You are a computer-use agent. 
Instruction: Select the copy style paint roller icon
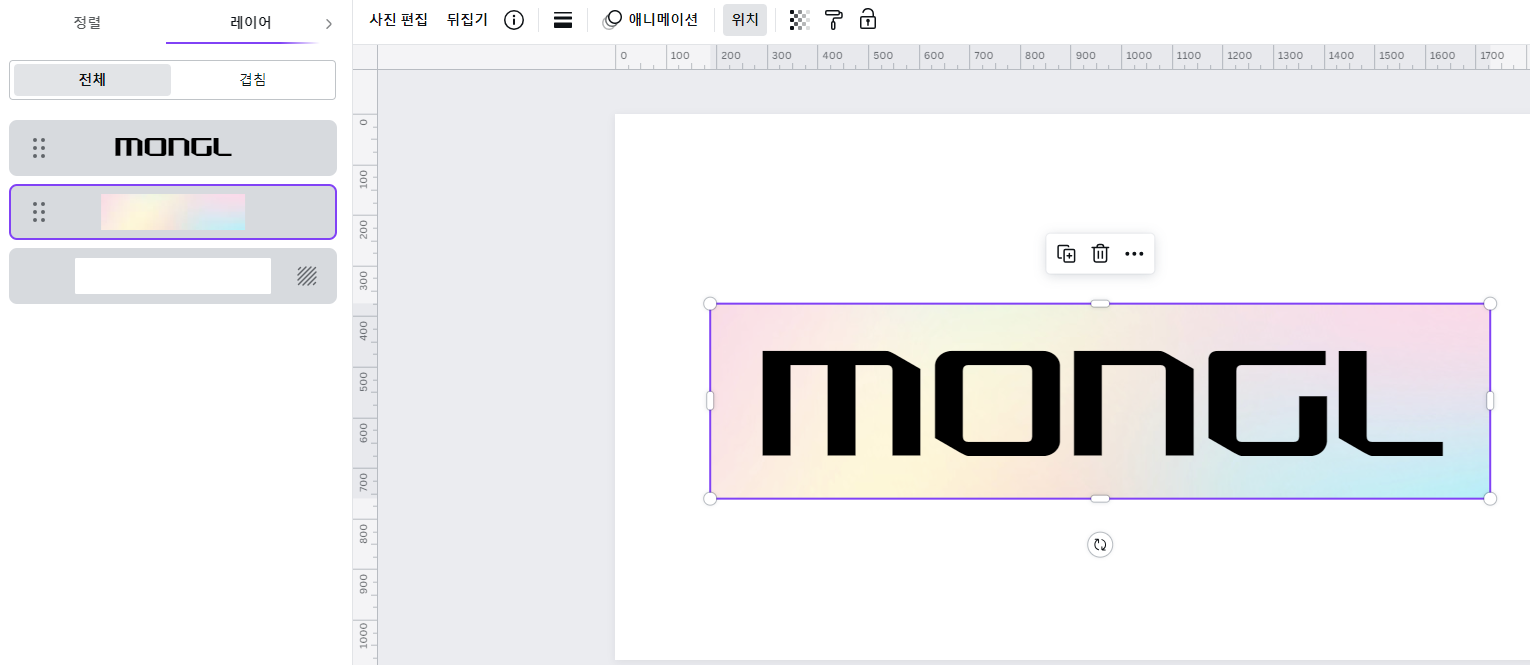coord(834,19)
